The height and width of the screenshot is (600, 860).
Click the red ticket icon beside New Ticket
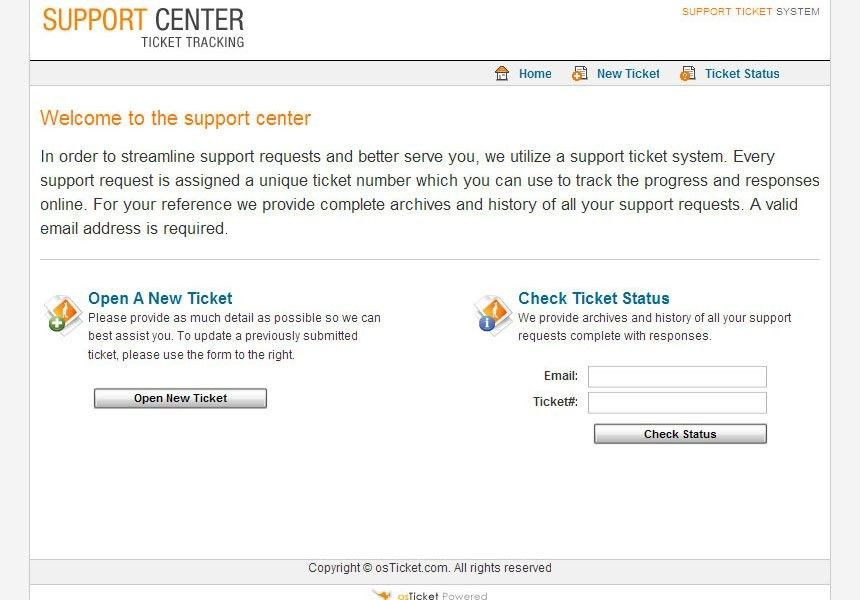click(580, 73)
